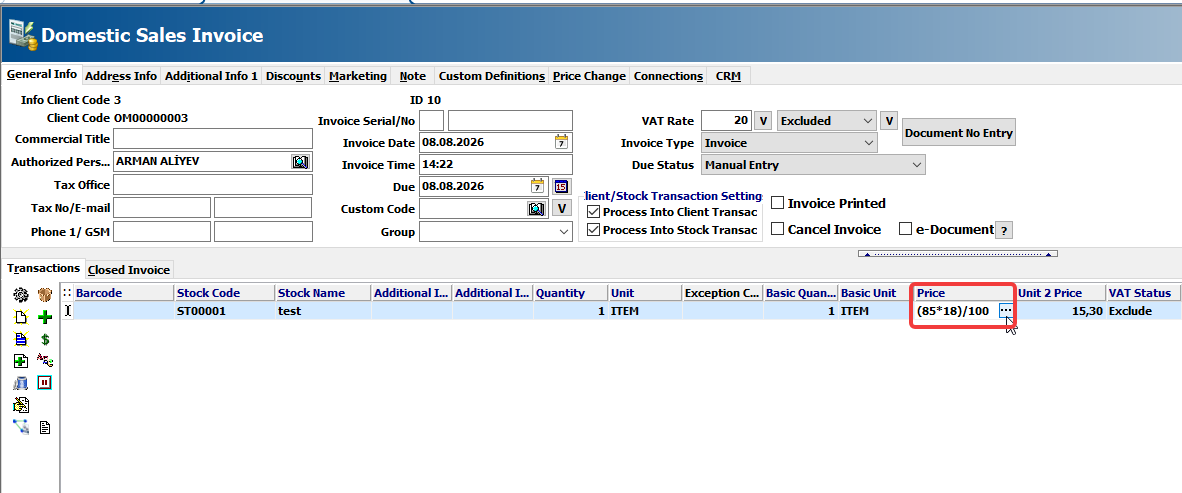Click the VAT Status column header
The width and height of the screenshot is (1182, 493).
[1144, 292]
